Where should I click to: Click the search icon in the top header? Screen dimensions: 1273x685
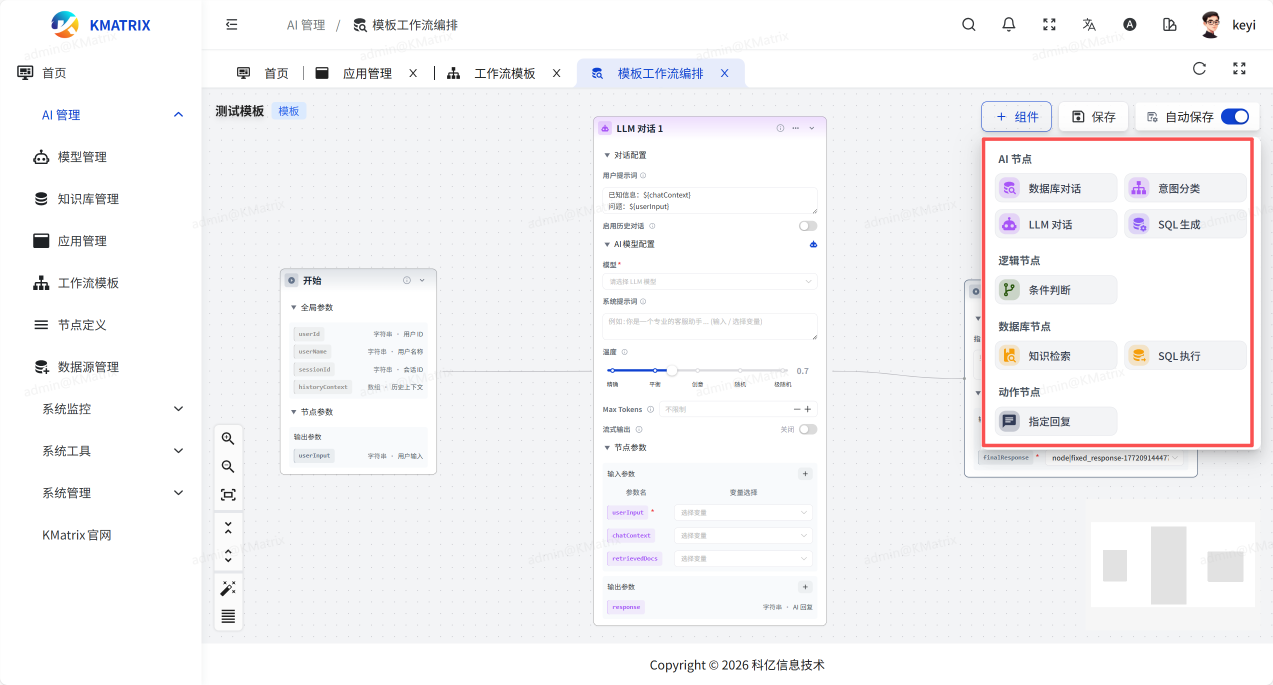pyautogui.click(x=968, y=25)
